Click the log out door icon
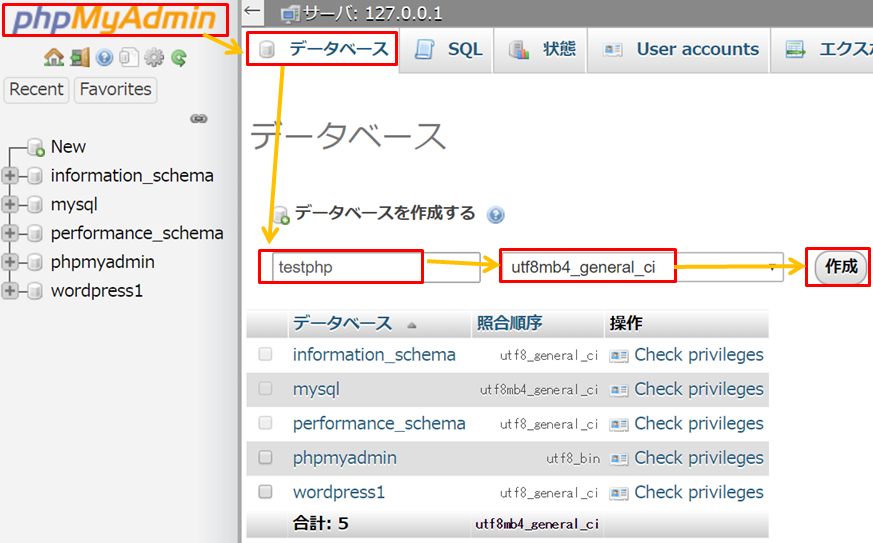 click(79, 58)
